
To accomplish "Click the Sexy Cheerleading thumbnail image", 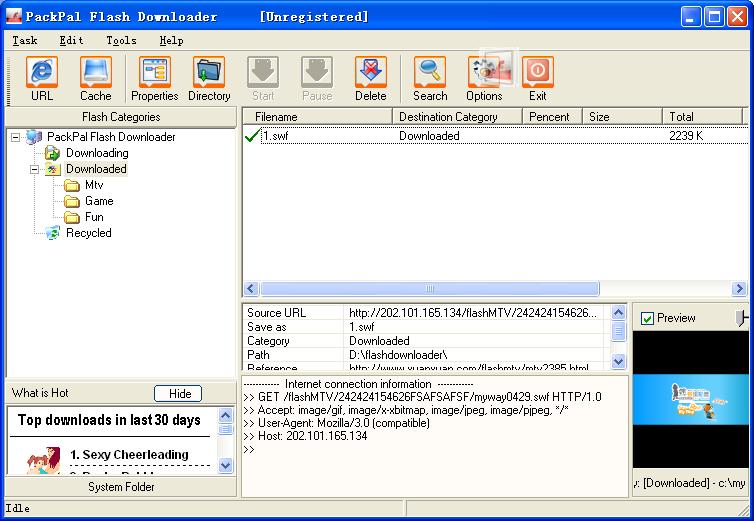I will tap(44, 460).
